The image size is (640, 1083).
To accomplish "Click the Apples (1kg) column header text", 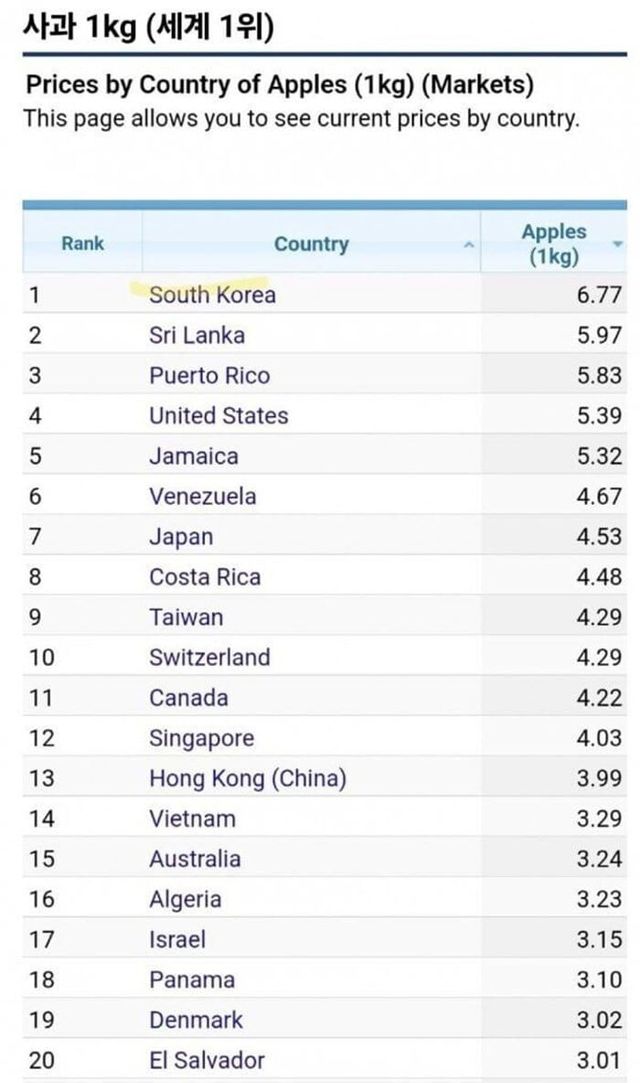I will coord(553,243).
